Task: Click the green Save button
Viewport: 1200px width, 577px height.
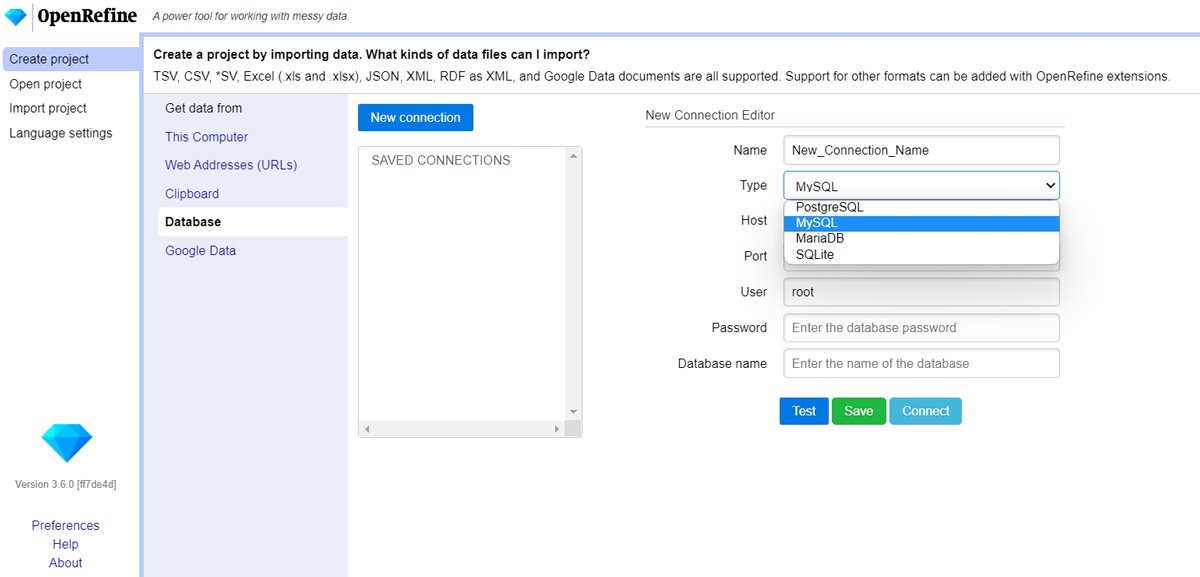Action: pos(858,411)
